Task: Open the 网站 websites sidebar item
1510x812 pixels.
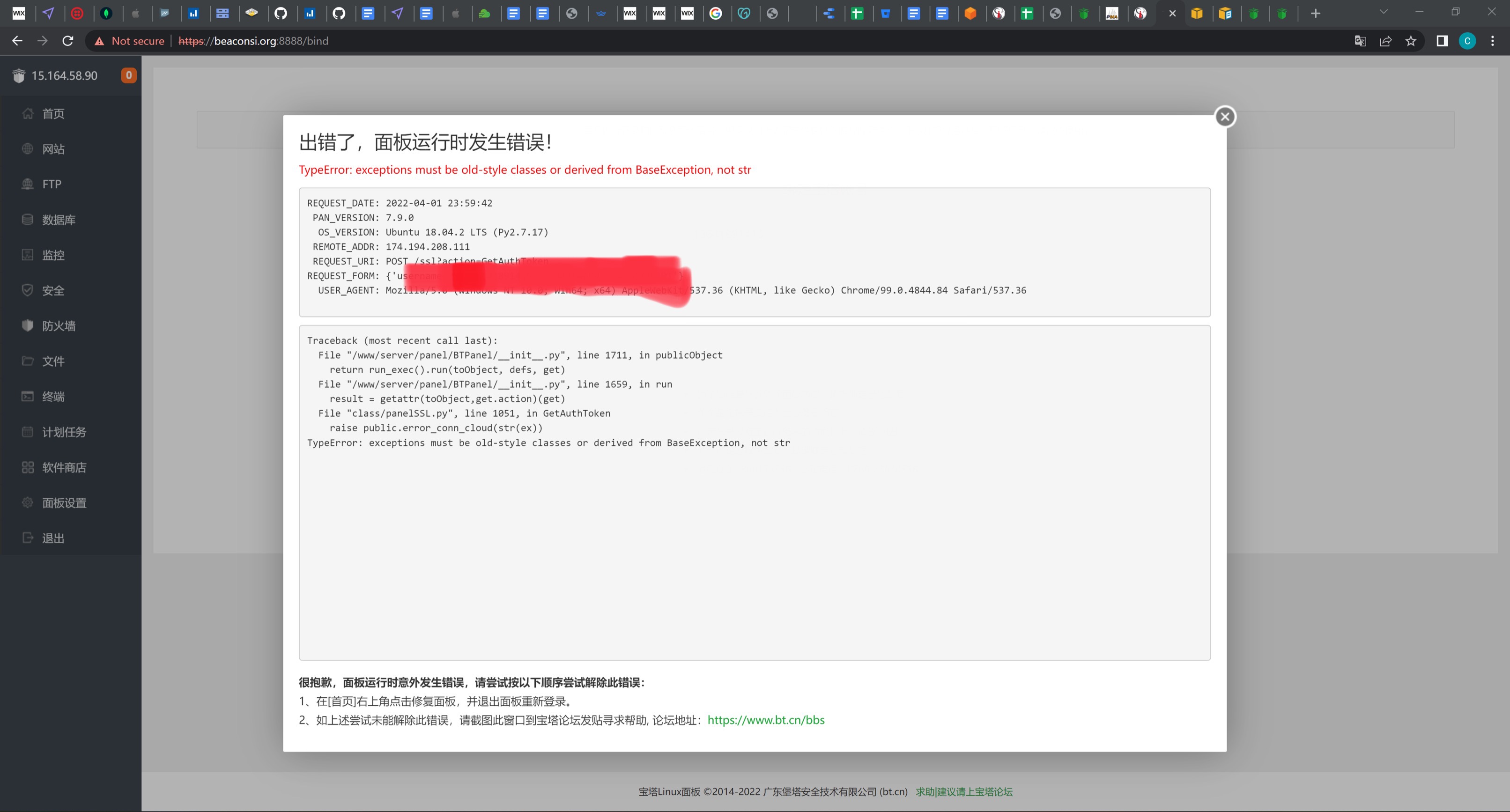Action: coord(53,149)
